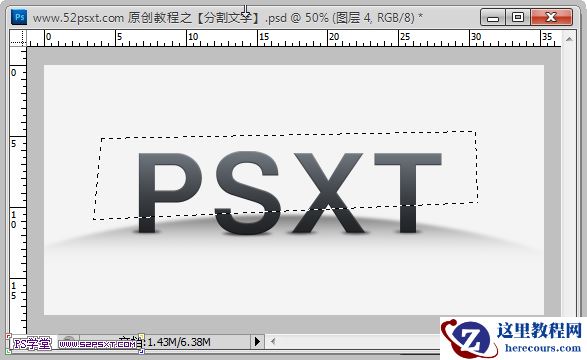Viewport: 587px width, 360px height.
Task: Click the document title www.52psxt.com text
Action: [78, 18]
